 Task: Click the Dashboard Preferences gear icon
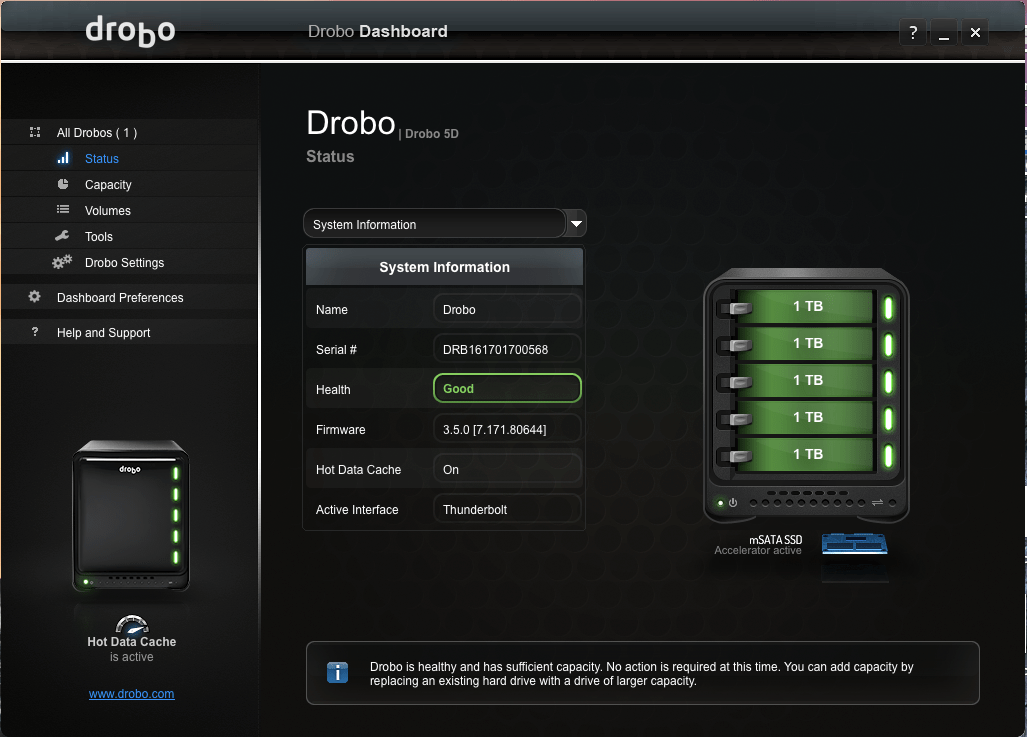coord(35,297)
